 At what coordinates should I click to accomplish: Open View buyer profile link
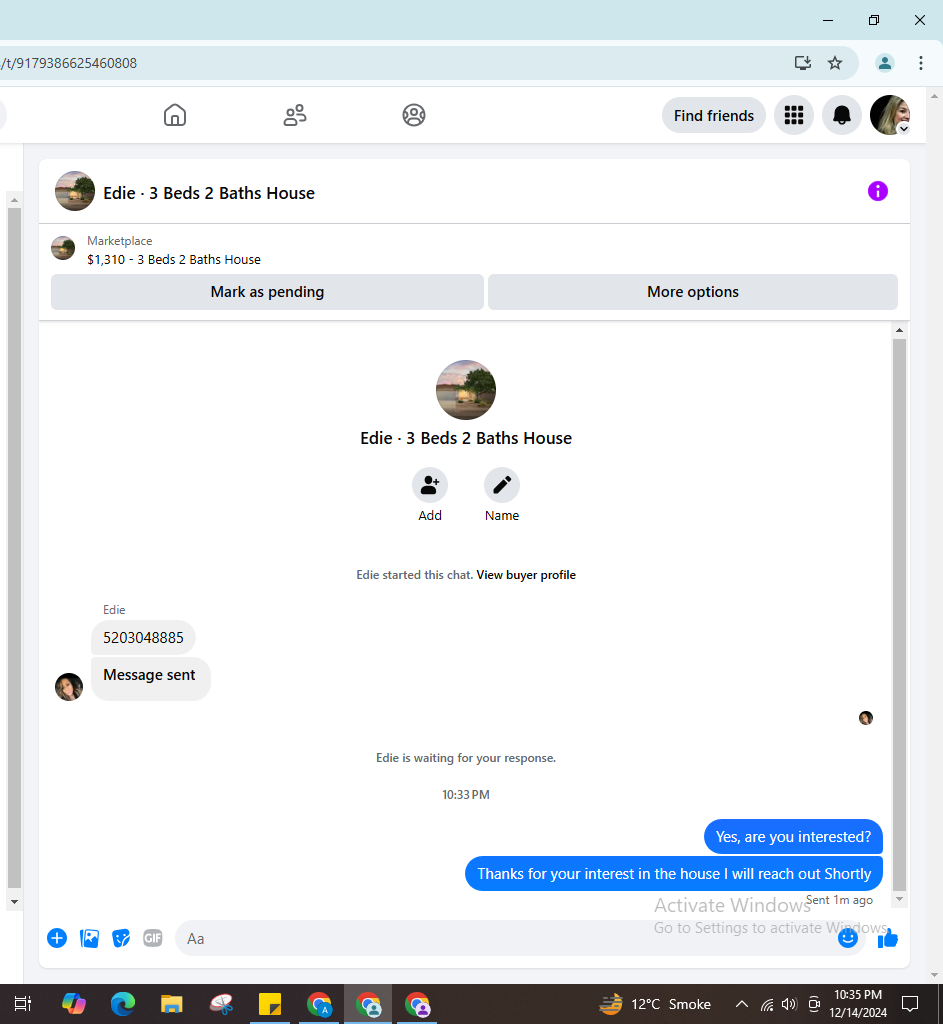pyautogui.click(x=526, y=575)
